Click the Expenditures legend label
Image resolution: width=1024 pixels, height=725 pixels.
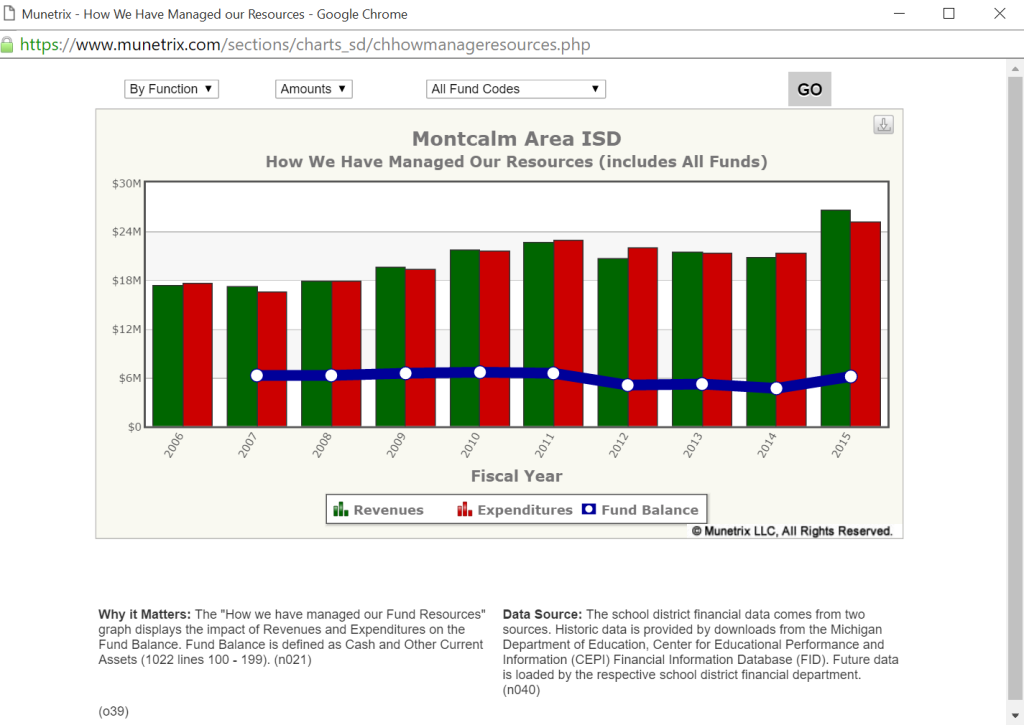(x=525, y=510)
